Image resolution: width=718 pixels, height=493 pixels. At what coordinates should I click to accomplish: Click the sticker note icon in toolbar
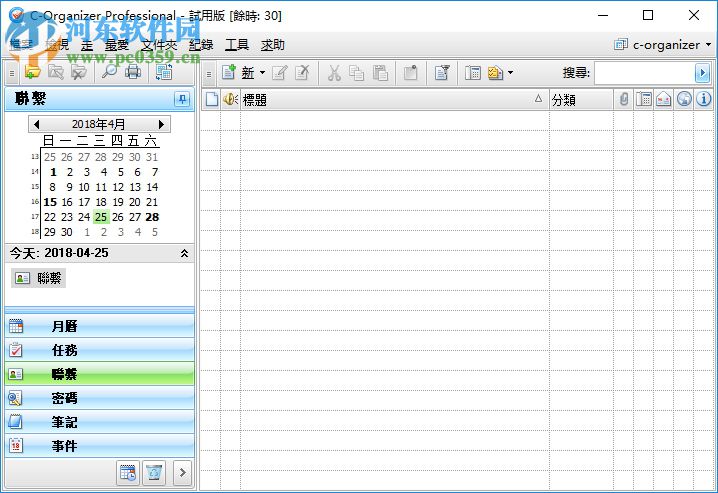(x=410, y=72)
